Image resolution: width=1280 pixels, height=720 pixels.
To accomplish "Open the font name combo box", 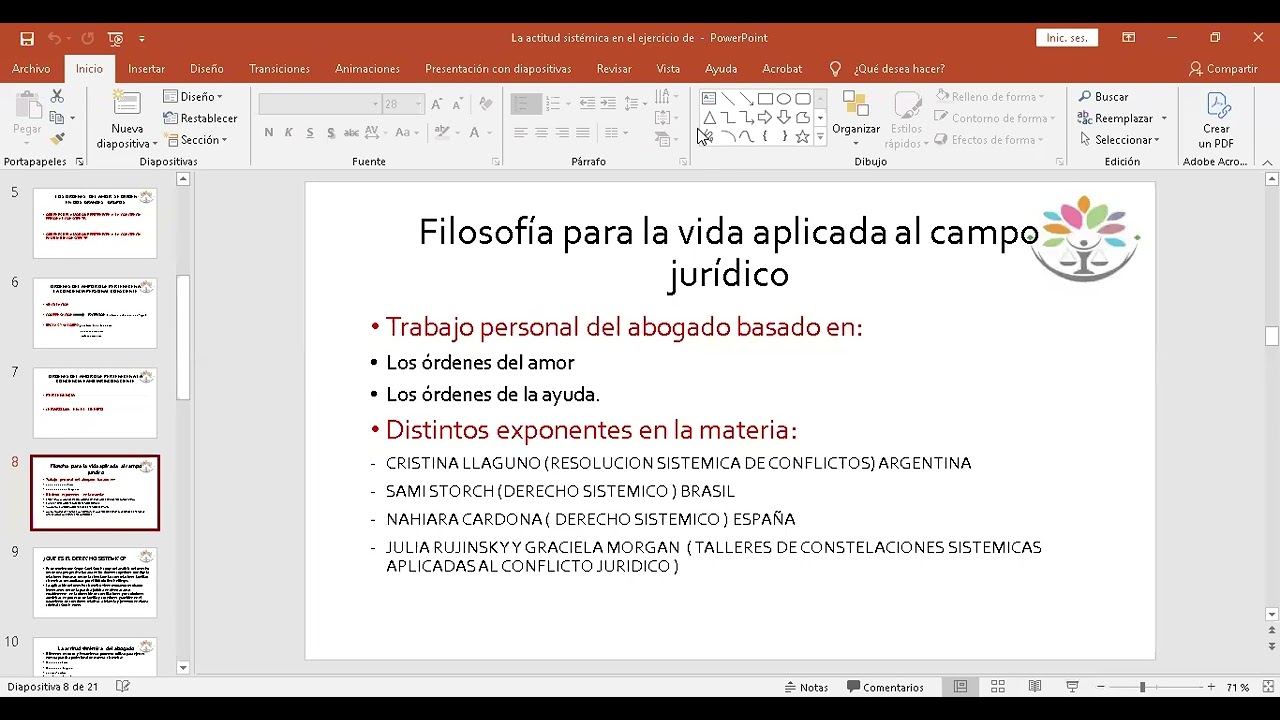I will (320, 104).
